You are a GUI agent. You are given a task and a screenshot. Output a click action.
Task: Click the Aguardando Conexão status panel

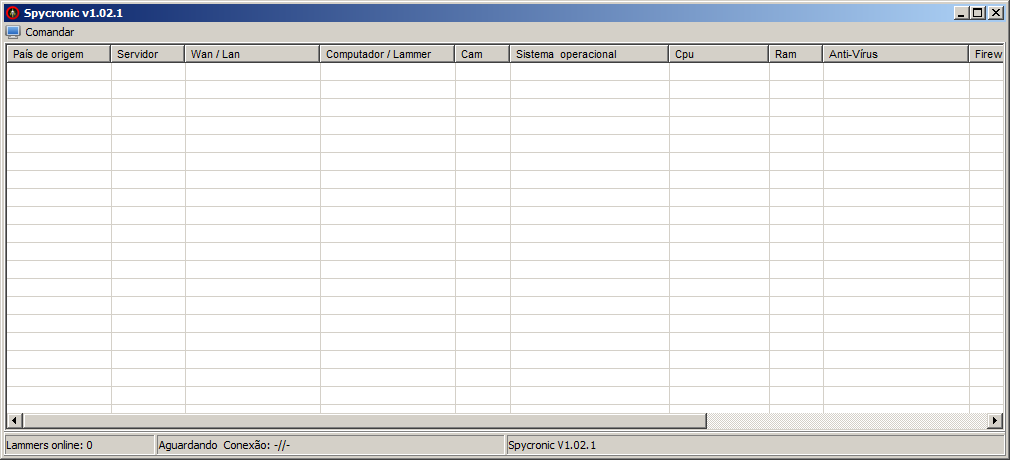click(330, 445)
